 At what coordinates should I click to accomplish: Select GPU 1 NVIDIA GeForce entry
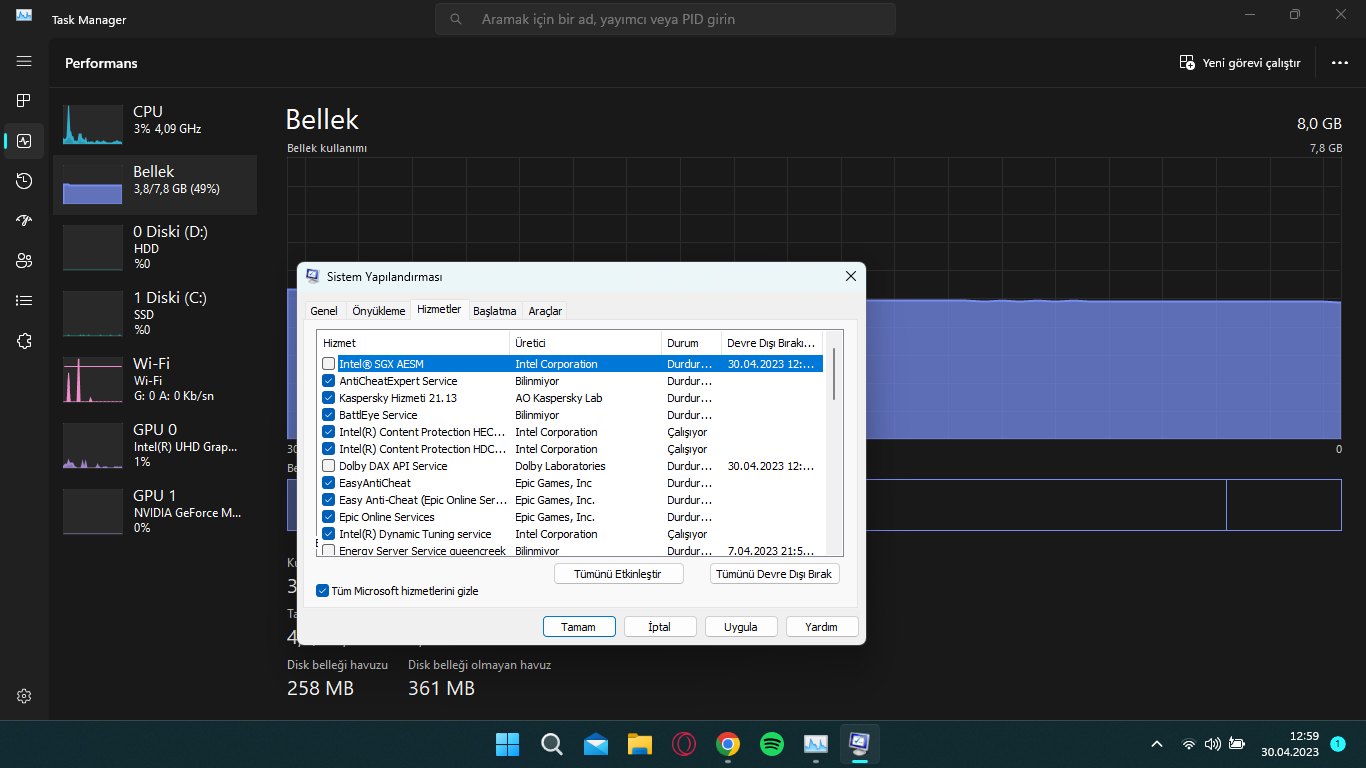point(155,510)
